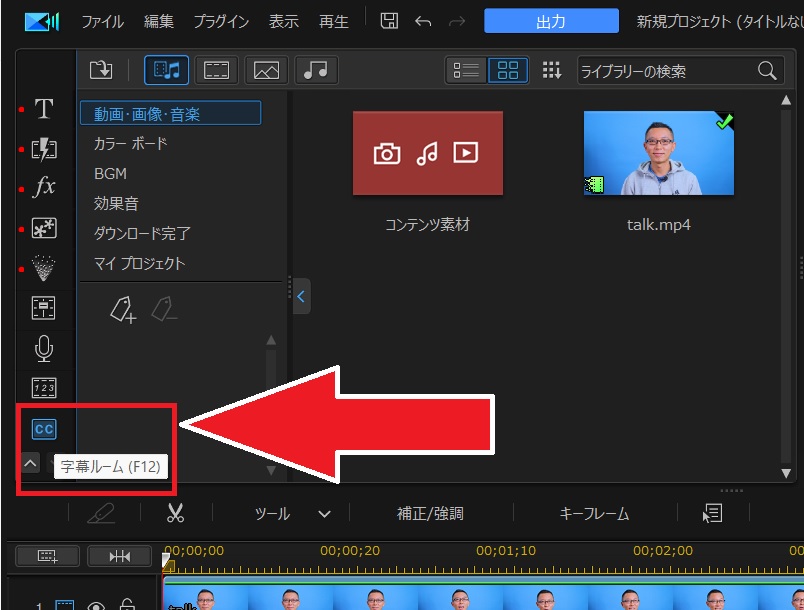Select マイ プロジェクト category

click(x=139, y=263)
